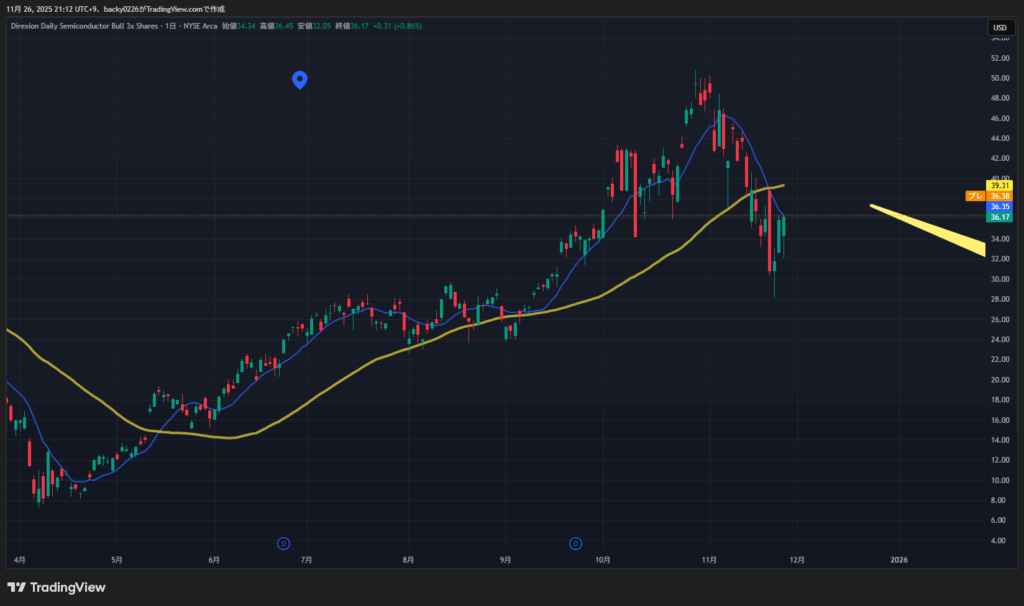Click the 10月 label on time axis
The image size is (1024, 606).
(x=603, y=560)
